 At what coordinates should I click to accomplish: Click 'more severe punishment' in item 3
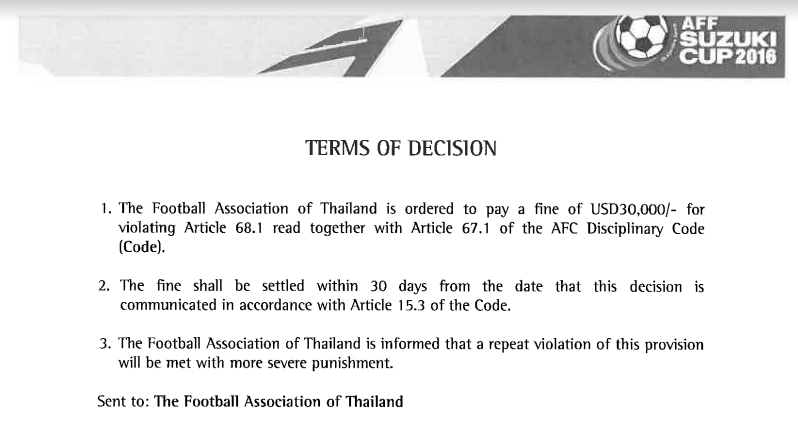tap(311, 363)
